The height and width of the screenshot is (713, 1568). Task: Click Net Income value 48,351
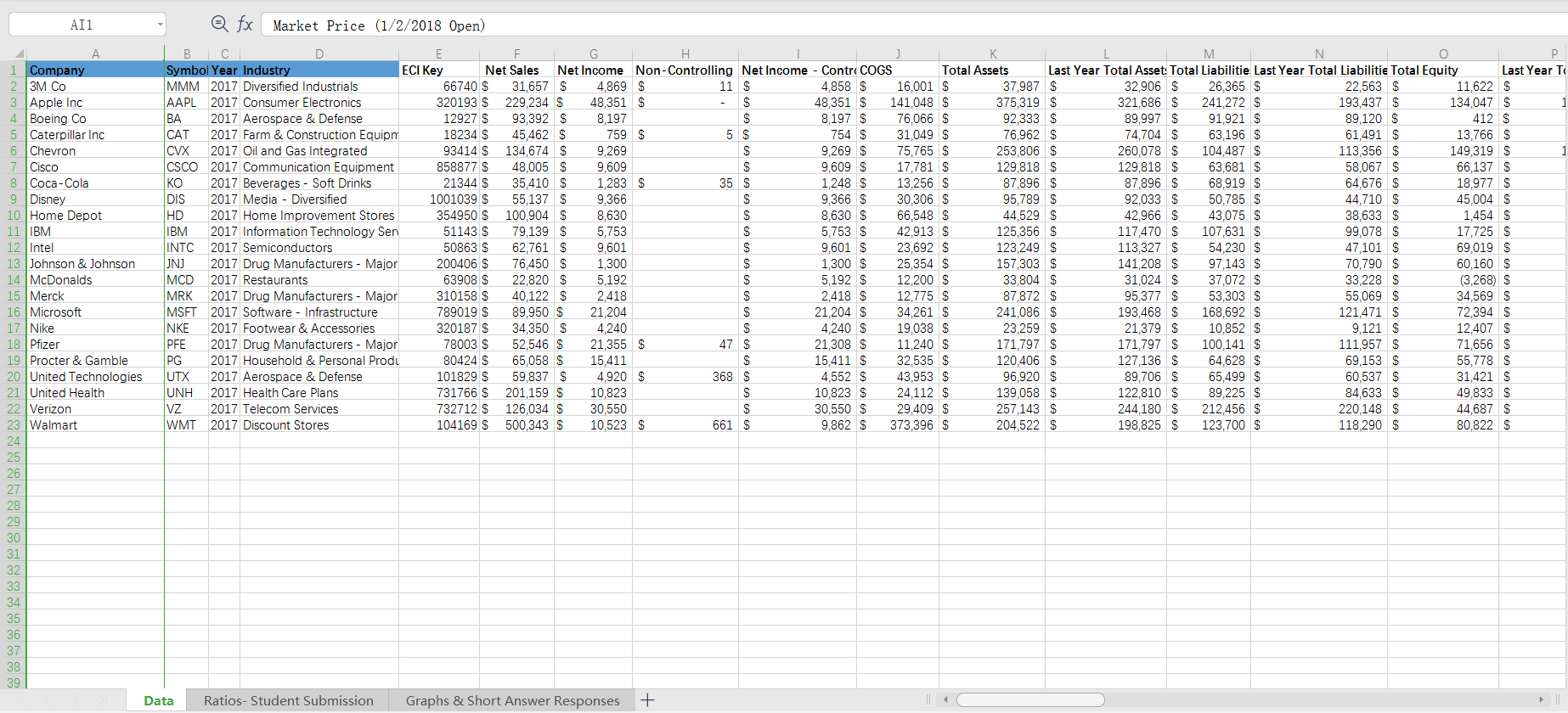tap(593, 102)
